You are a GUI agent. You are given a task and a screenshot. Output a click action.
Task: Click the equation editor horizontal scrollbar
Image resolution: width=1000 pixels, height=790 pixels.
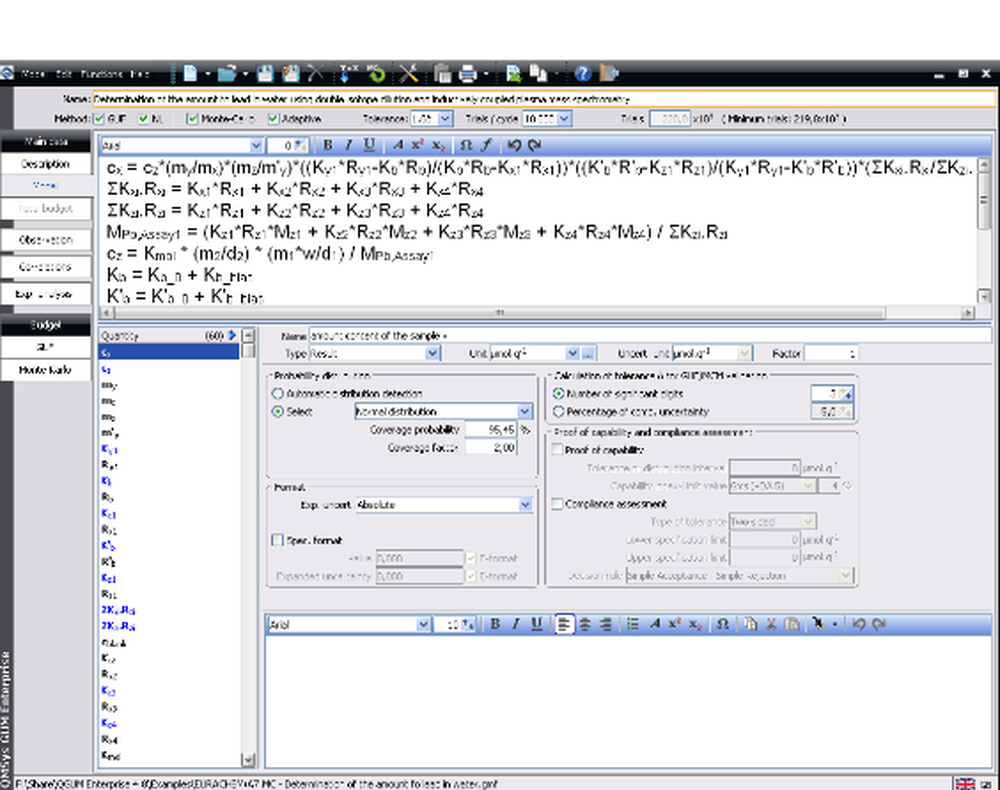[x=499, y=312]
